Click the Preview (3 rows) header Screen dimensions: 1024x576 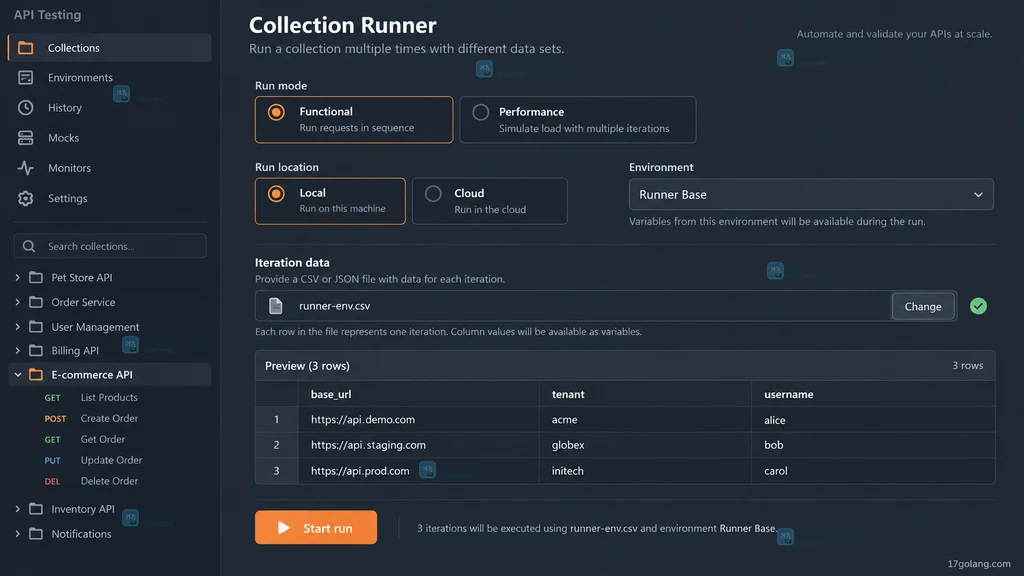(x=307, y=366)
